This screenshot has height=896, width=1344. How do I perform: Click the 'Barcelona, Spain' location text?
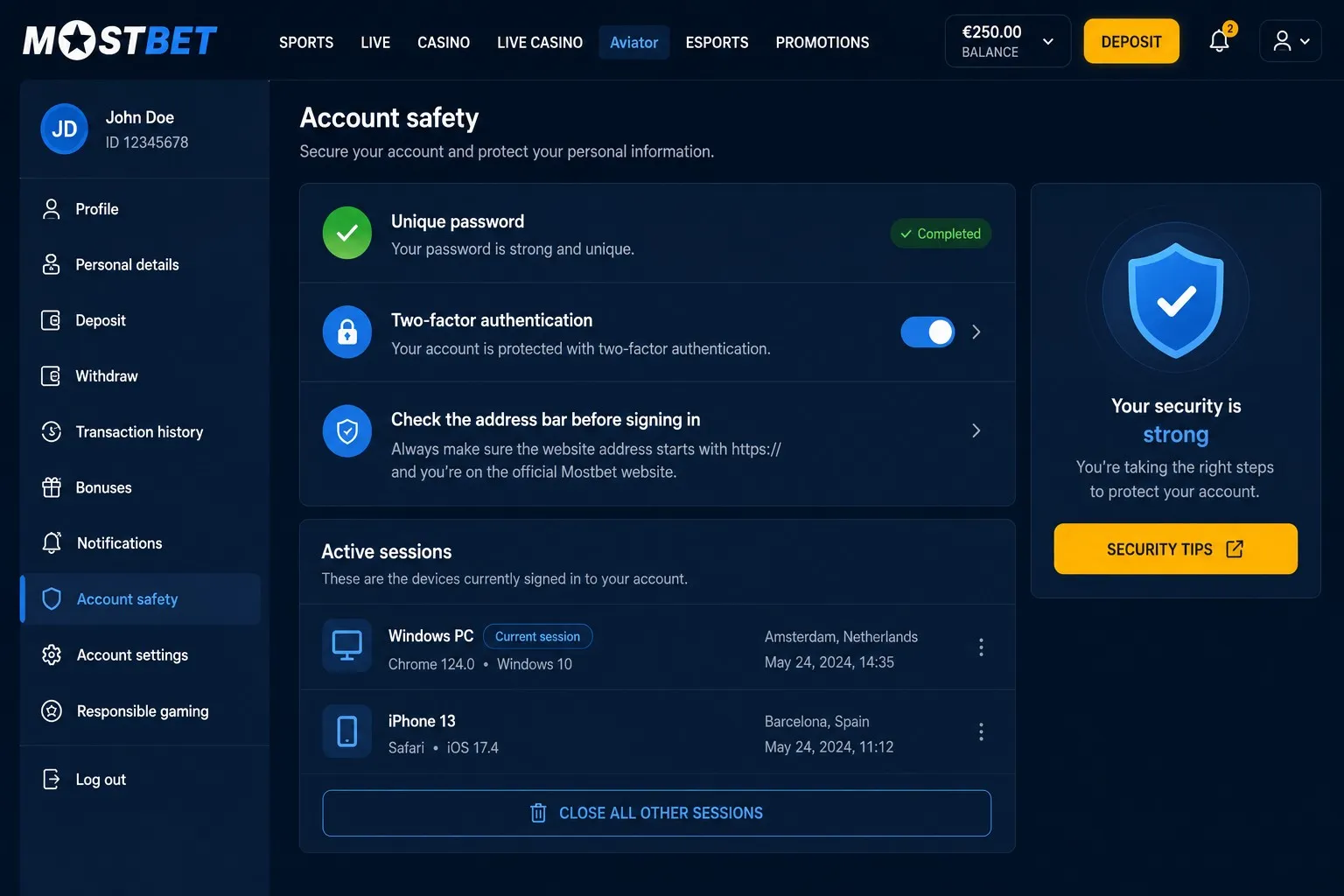[816, 722]
